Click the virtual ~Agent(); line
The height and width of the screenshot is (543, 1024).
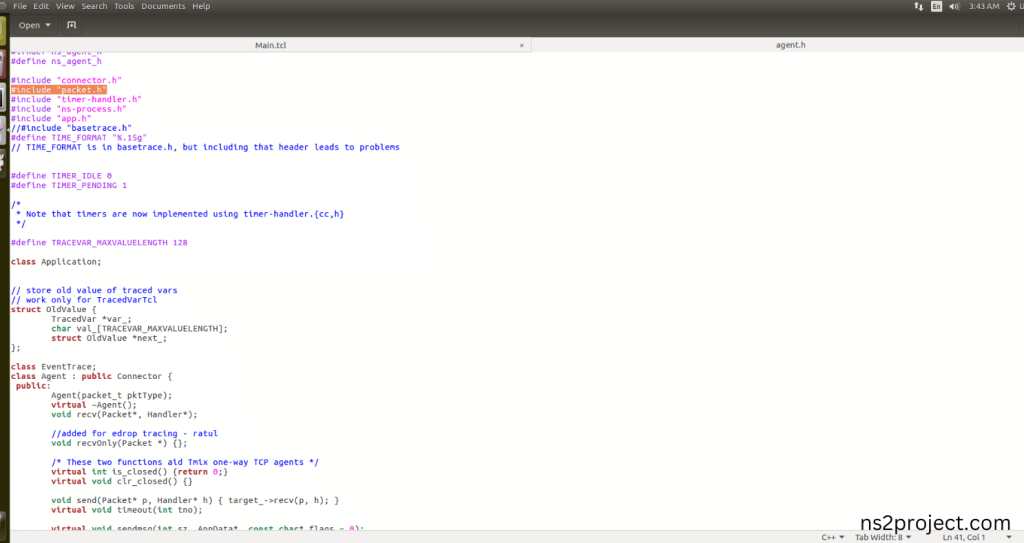(x=94, y=404)
